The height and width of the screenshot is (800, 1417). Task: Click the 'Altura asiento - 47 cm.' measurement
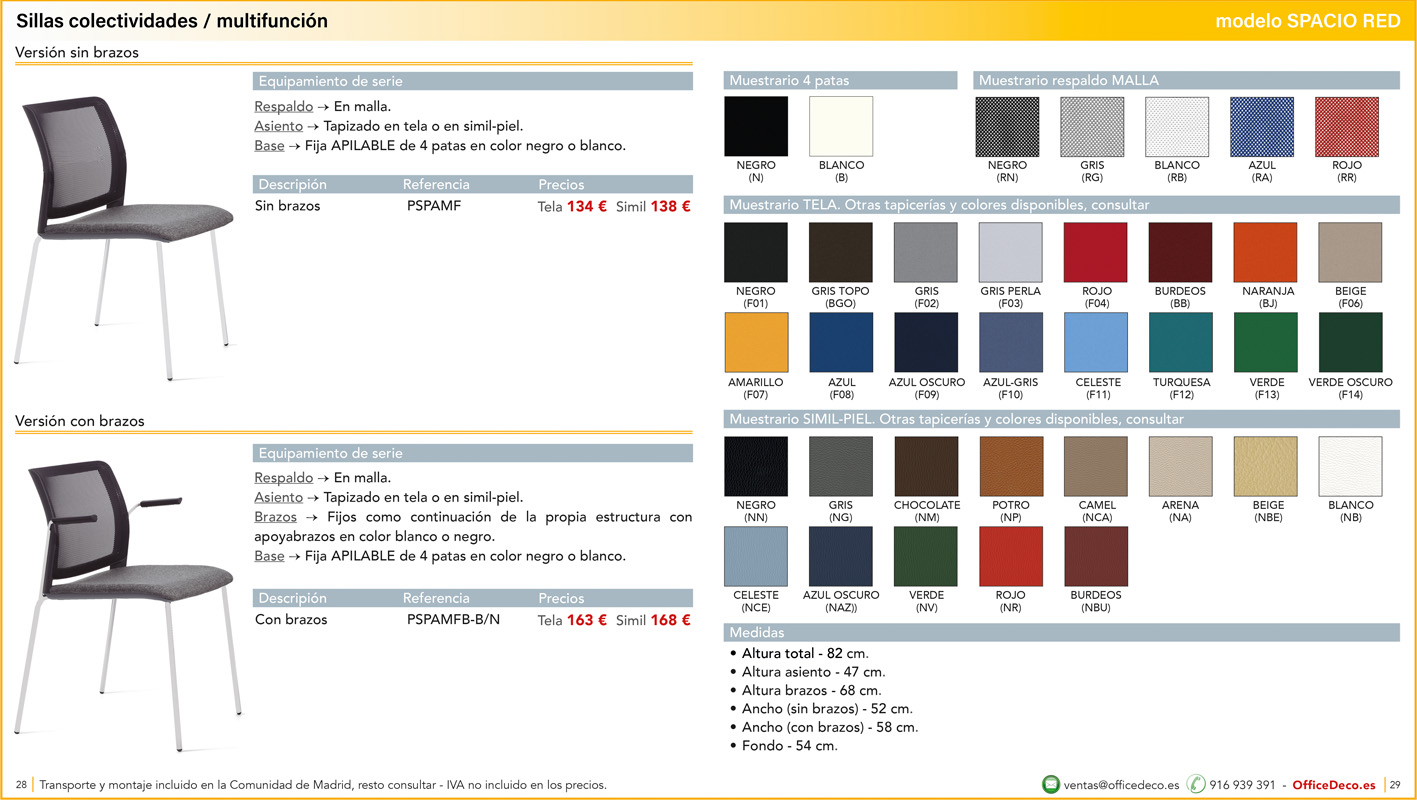[813, 672]
